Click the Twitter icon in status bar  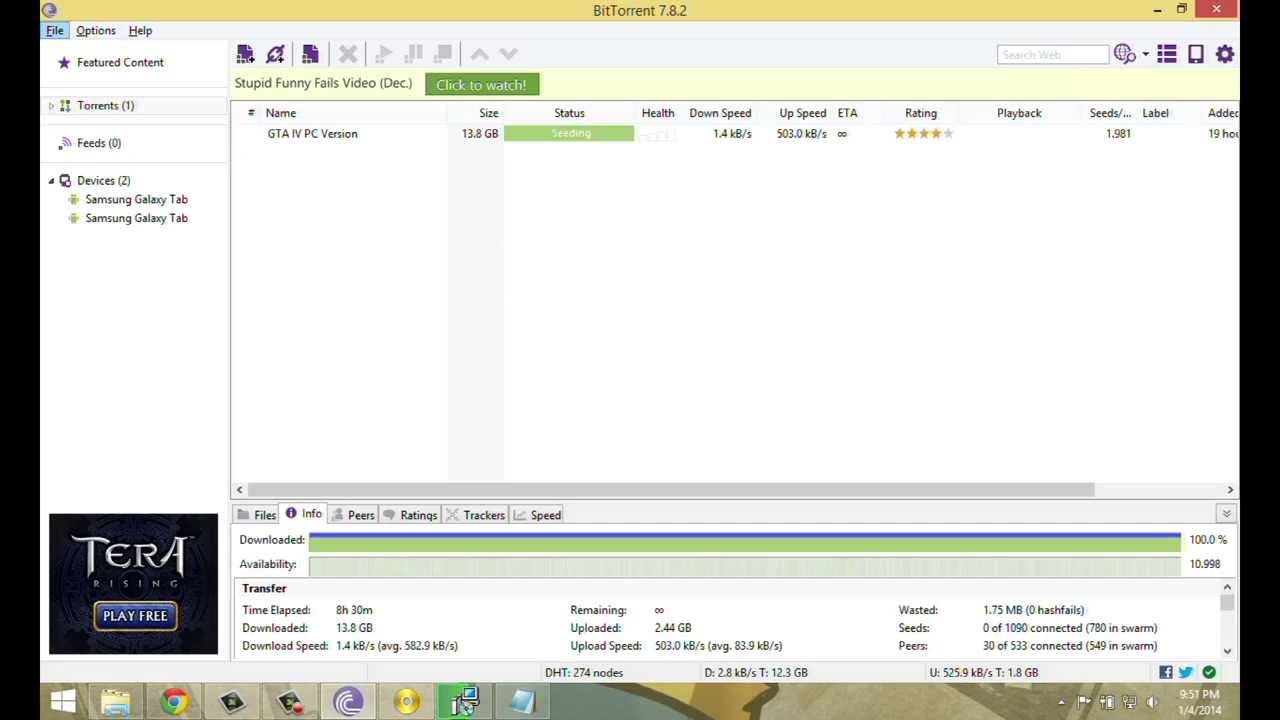1186,673
